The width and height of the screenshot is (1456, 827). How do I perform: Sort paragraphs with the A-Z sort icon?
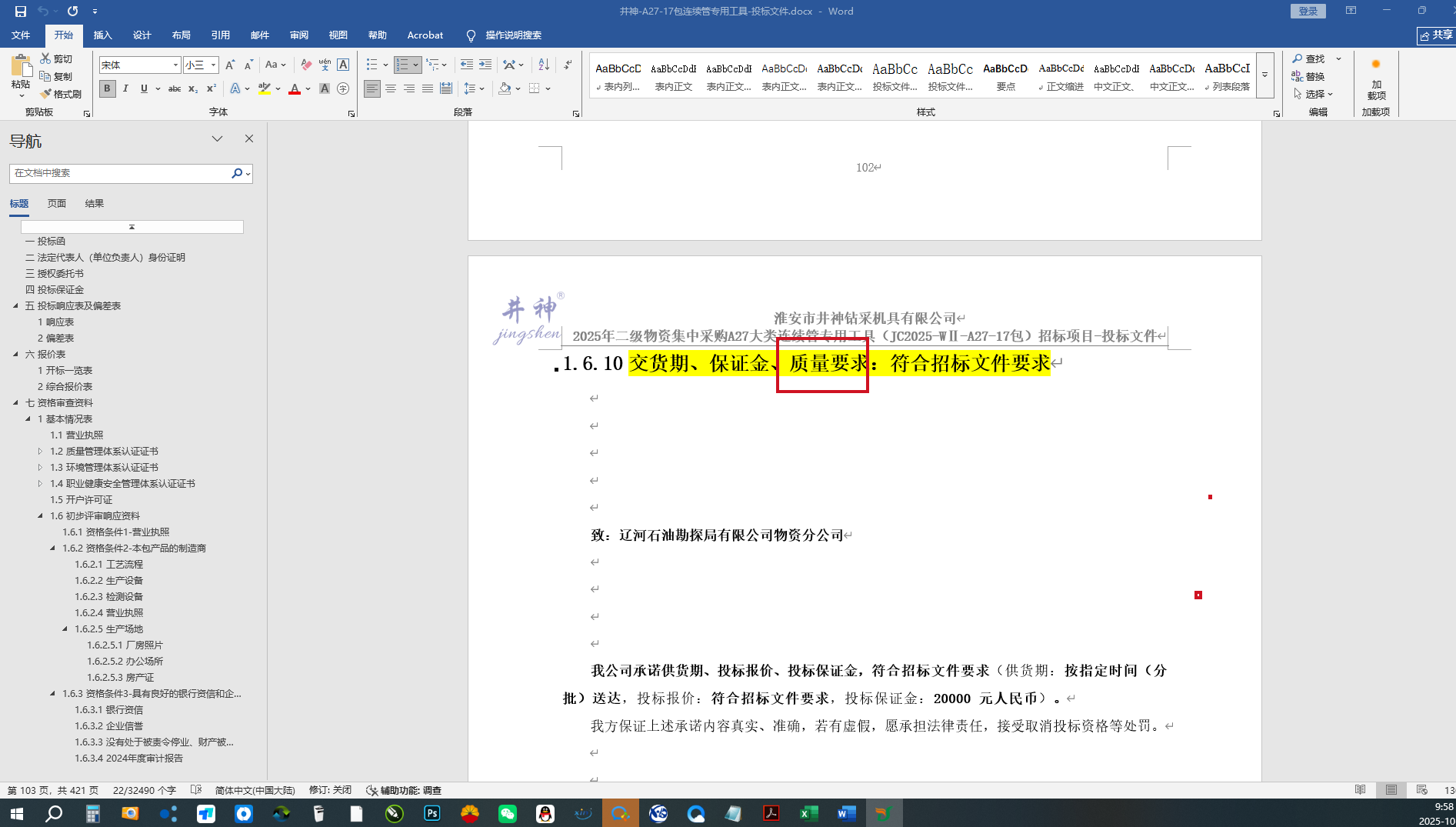coord(544,65)
